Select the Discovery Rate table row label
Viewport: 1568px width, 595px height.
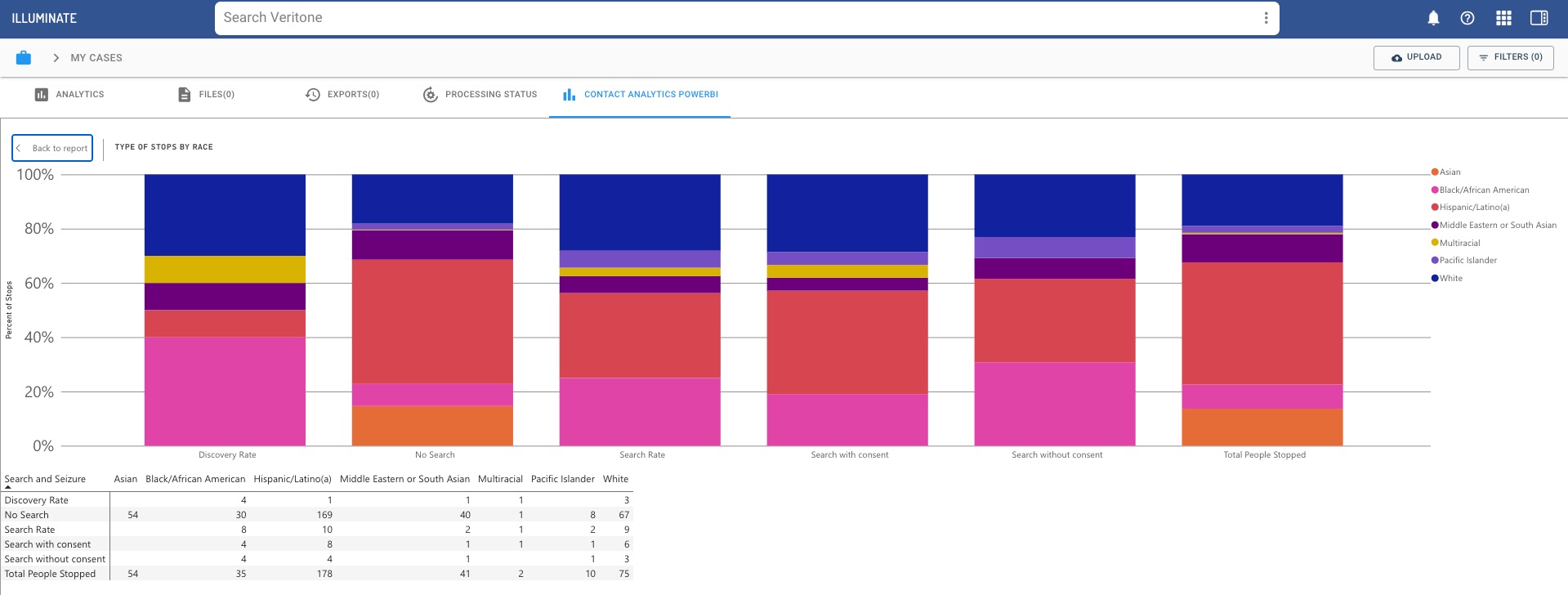[x=37, y=500]
